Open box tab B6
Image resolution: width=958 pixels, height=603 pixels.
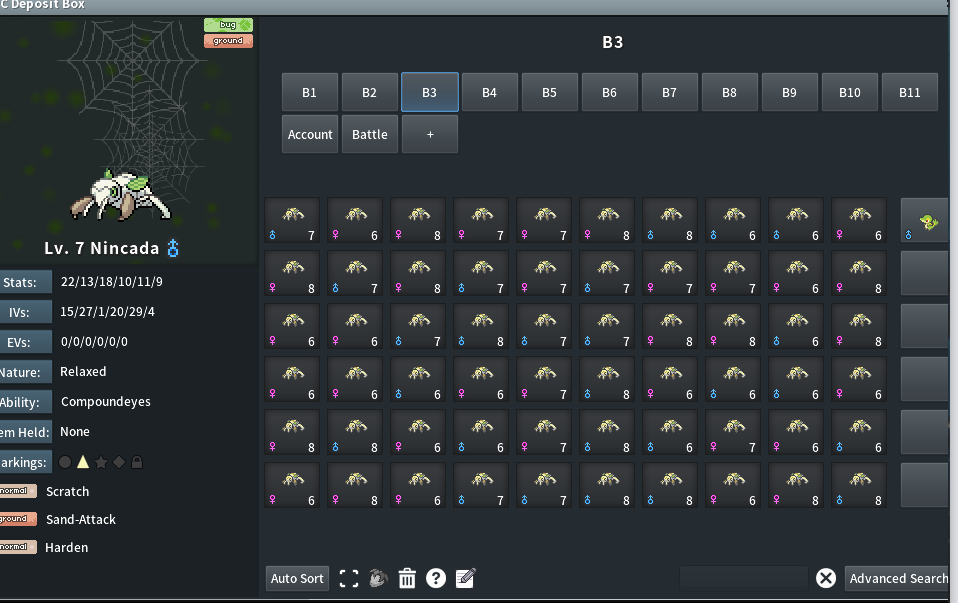click(610, 92)
